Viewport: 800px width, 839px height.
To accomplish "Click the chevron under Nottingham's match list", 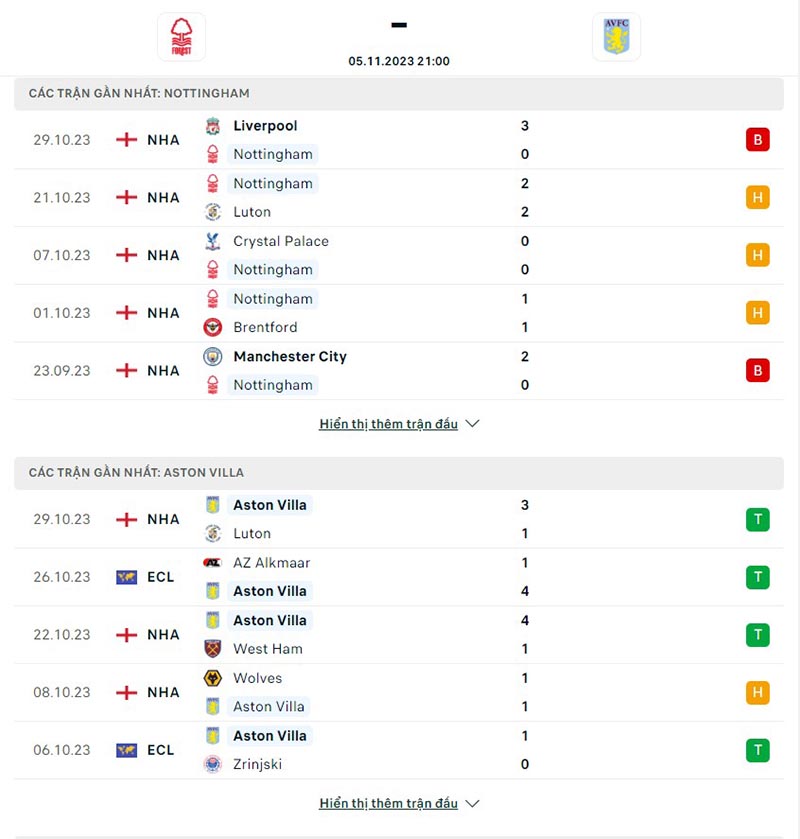I will click(471, 424).
